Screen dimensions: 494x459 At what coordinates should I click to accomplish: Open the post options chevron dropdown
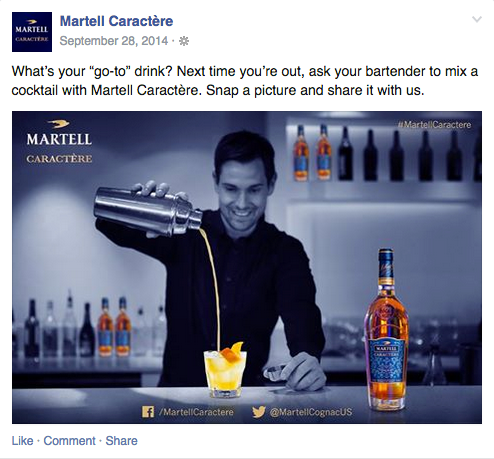point(477,19)
